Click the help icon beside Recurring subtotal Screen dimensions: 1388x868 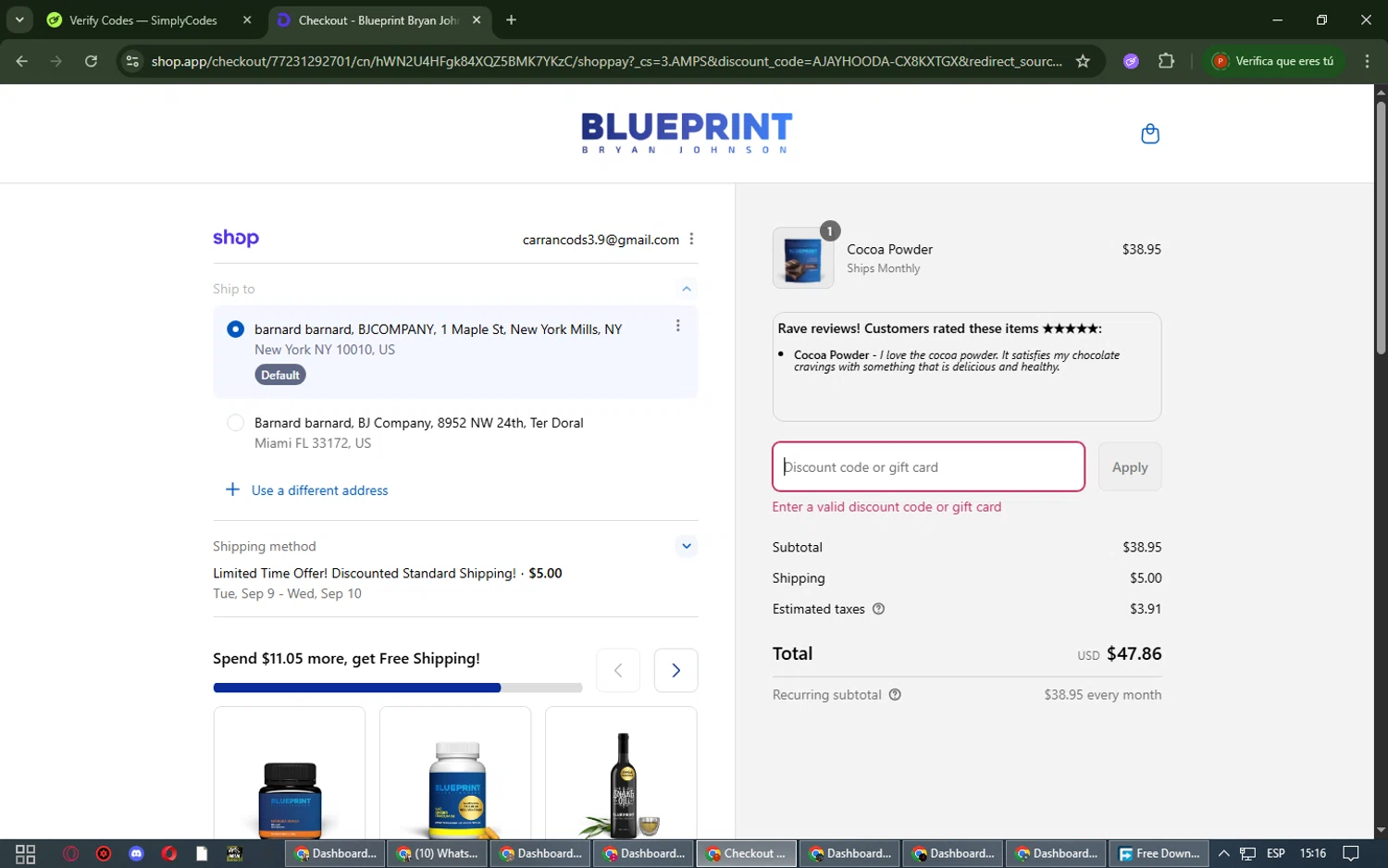pos(895,695)
